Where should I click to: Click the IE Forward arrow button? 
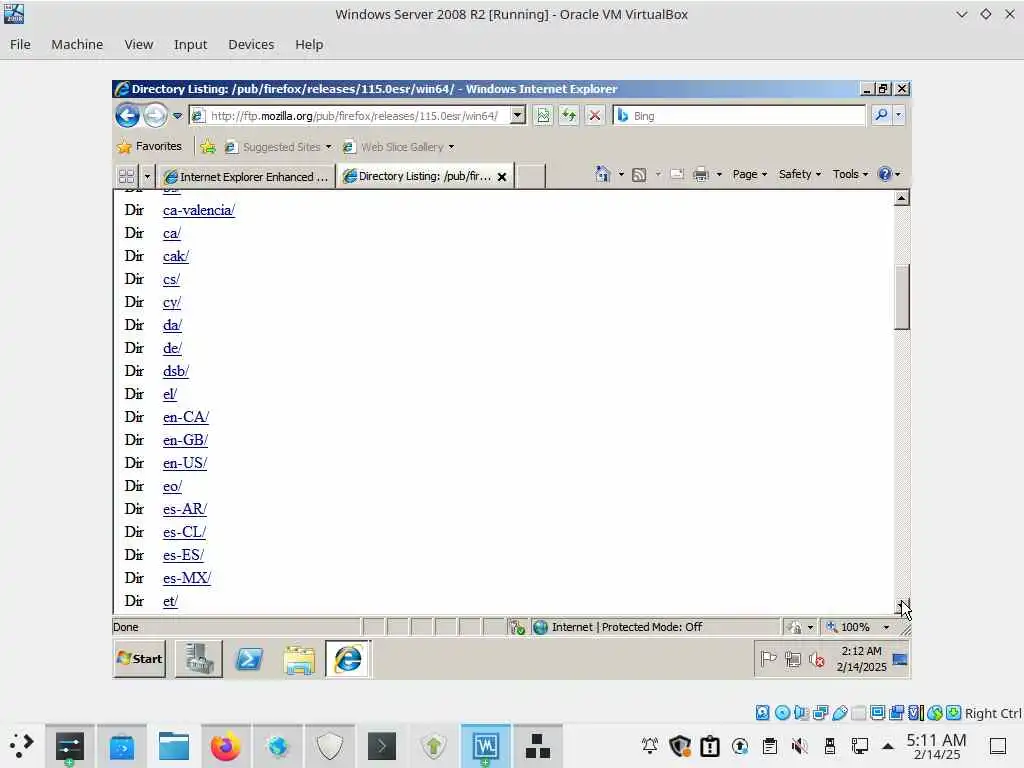click(x=155, y=116)
